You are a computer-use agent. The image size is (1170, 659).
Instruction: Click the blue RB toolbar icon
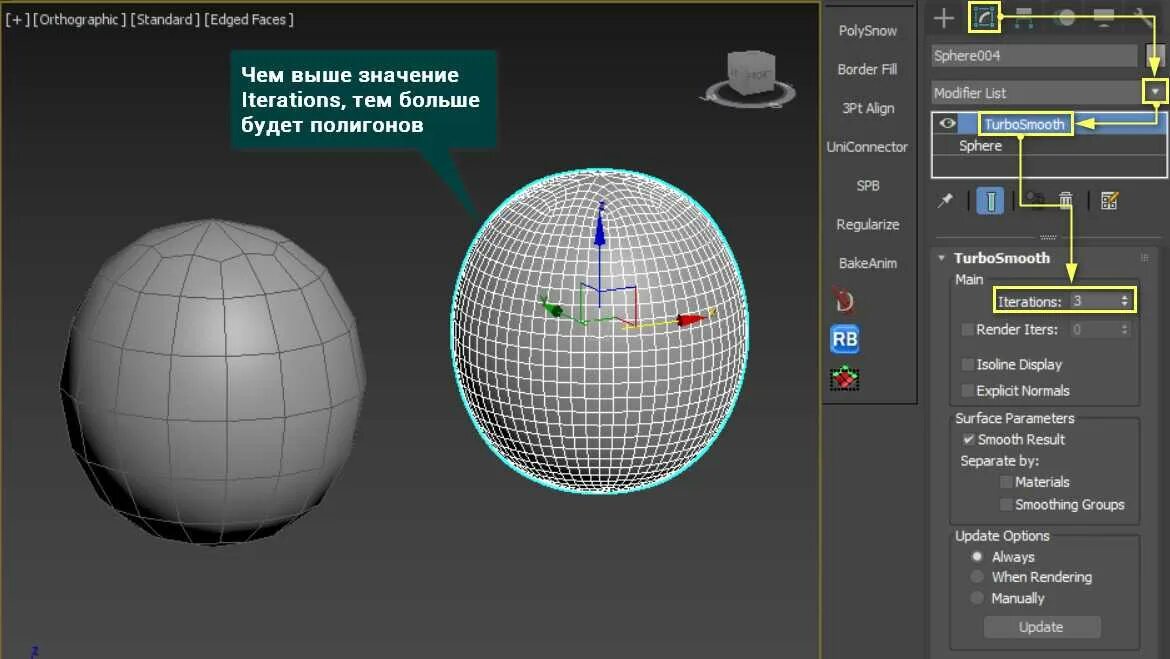845,340
